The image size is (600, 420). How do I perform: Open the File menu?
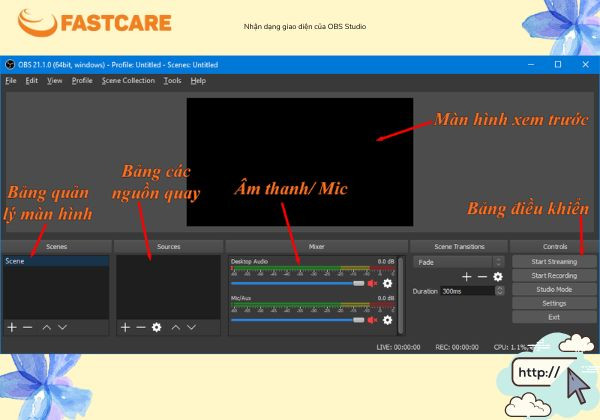pyautogui.click(x=11, y=81)
